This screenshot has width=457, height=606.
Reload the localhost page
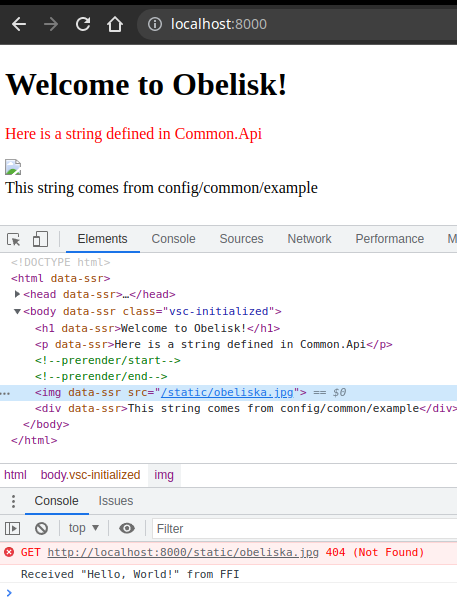point(83,24)
